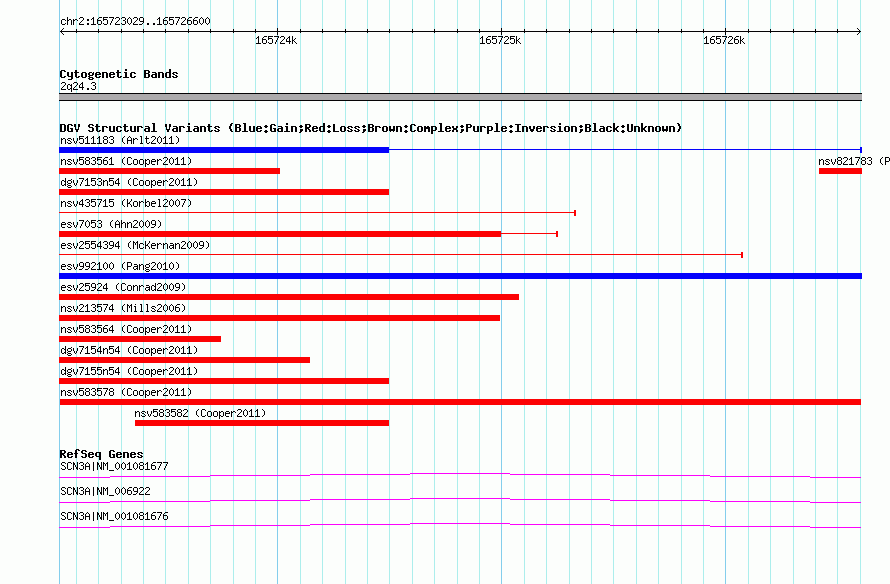Image resolution: width=890 pixels, height=584 pixels.
Task: Open gene label SCN3A|NM_006922
Action: 105,491
